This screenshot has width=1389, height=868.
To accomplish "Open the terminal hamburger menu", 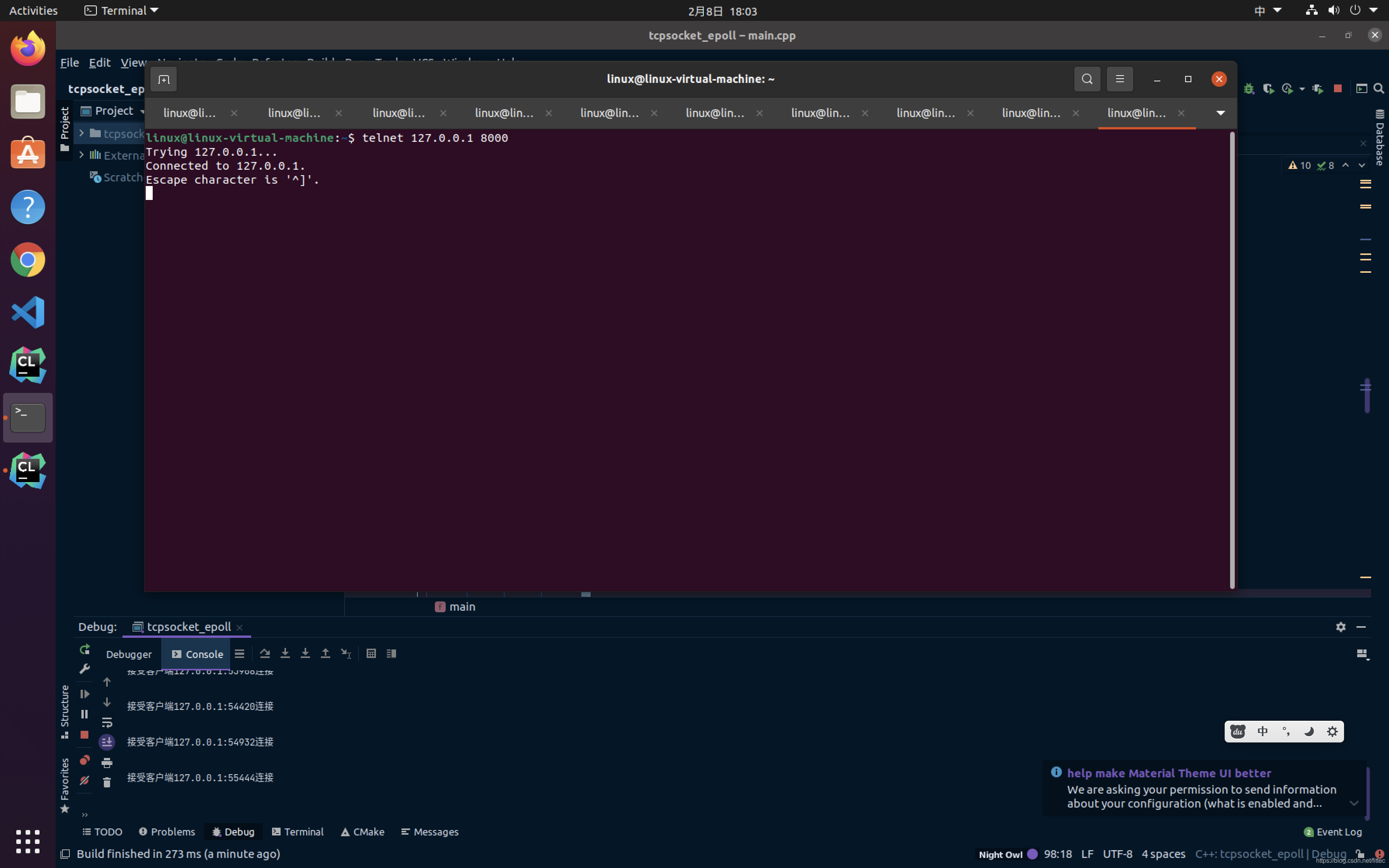I will (x=1120, y=79).
